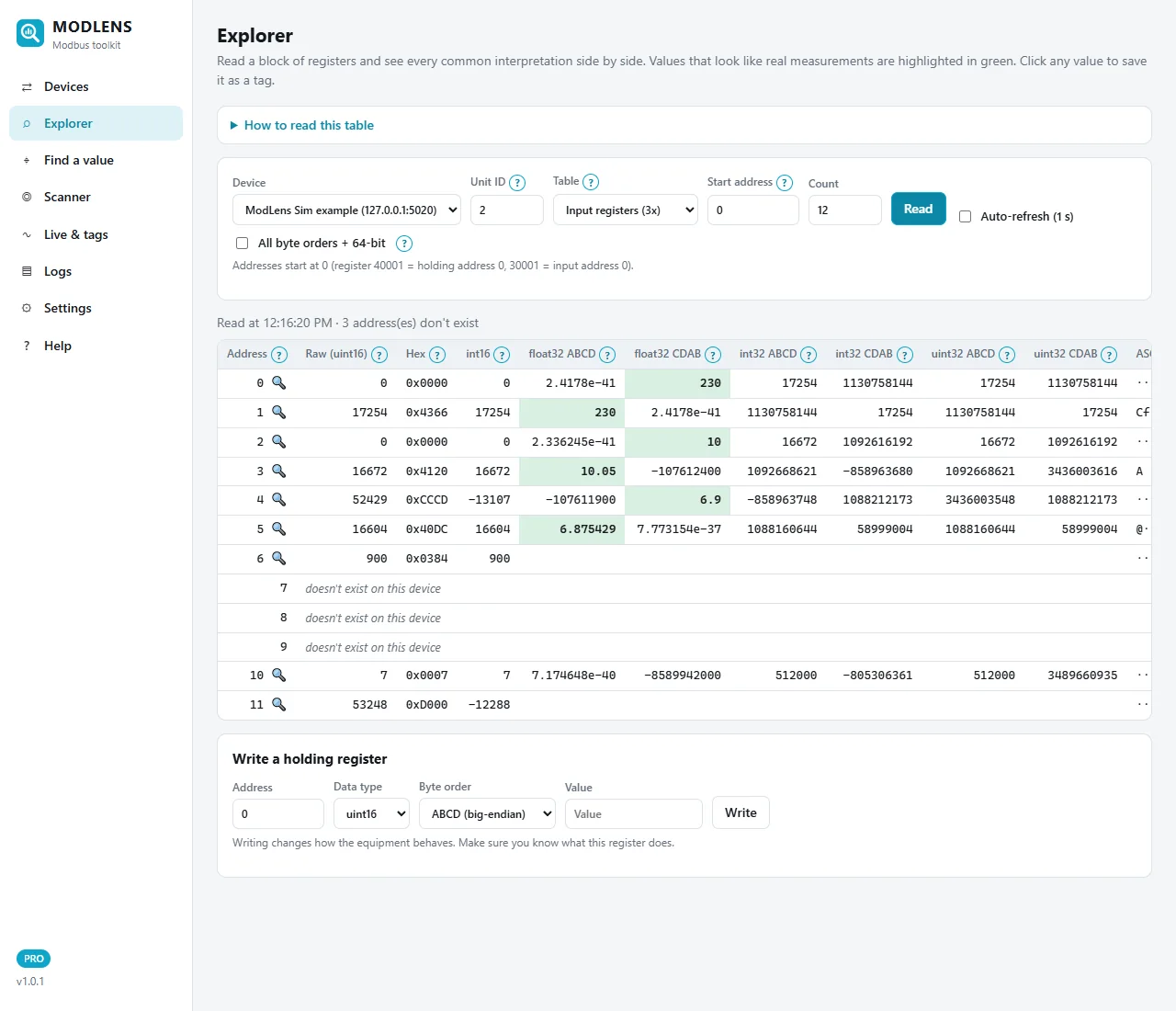
Task: Click the Hex column help icon
Action: [437, 355]
